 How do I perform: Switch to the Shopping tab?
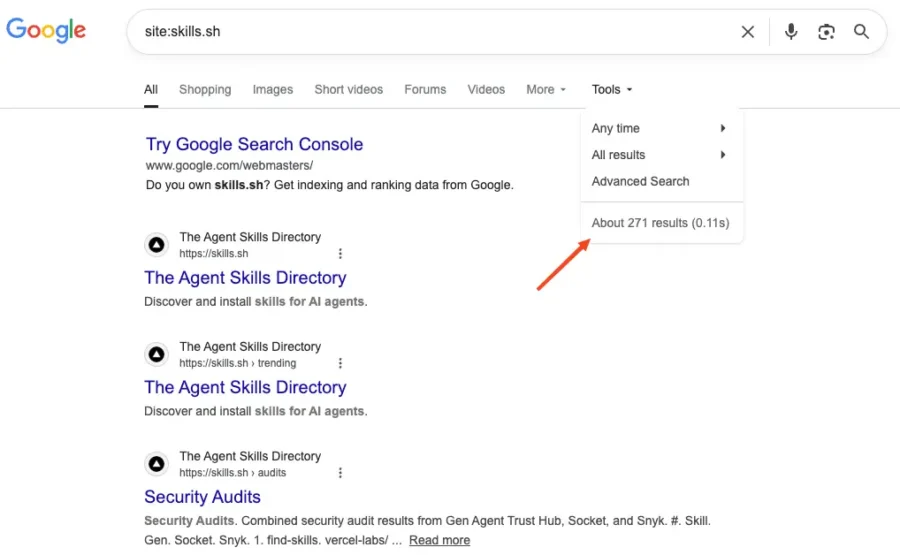click(x=205, y=90)
